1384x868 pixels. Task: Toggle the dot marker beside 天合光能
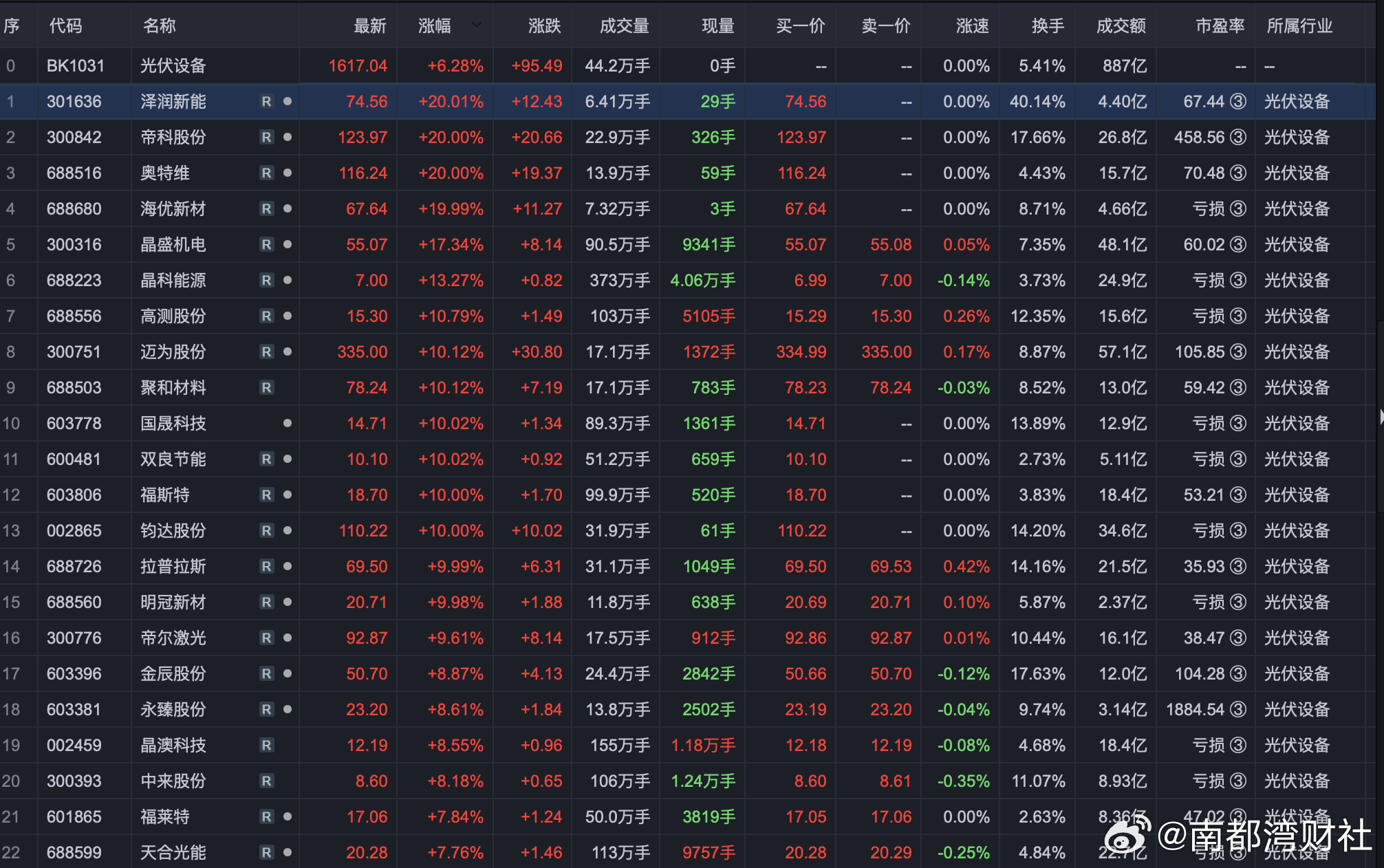(288, 853)
